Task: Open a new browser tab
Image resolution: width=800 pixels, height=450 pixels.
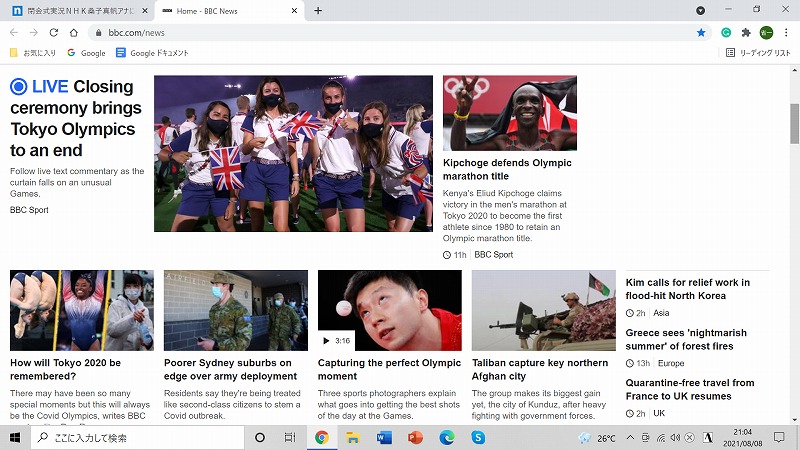Action: [318, 11]
